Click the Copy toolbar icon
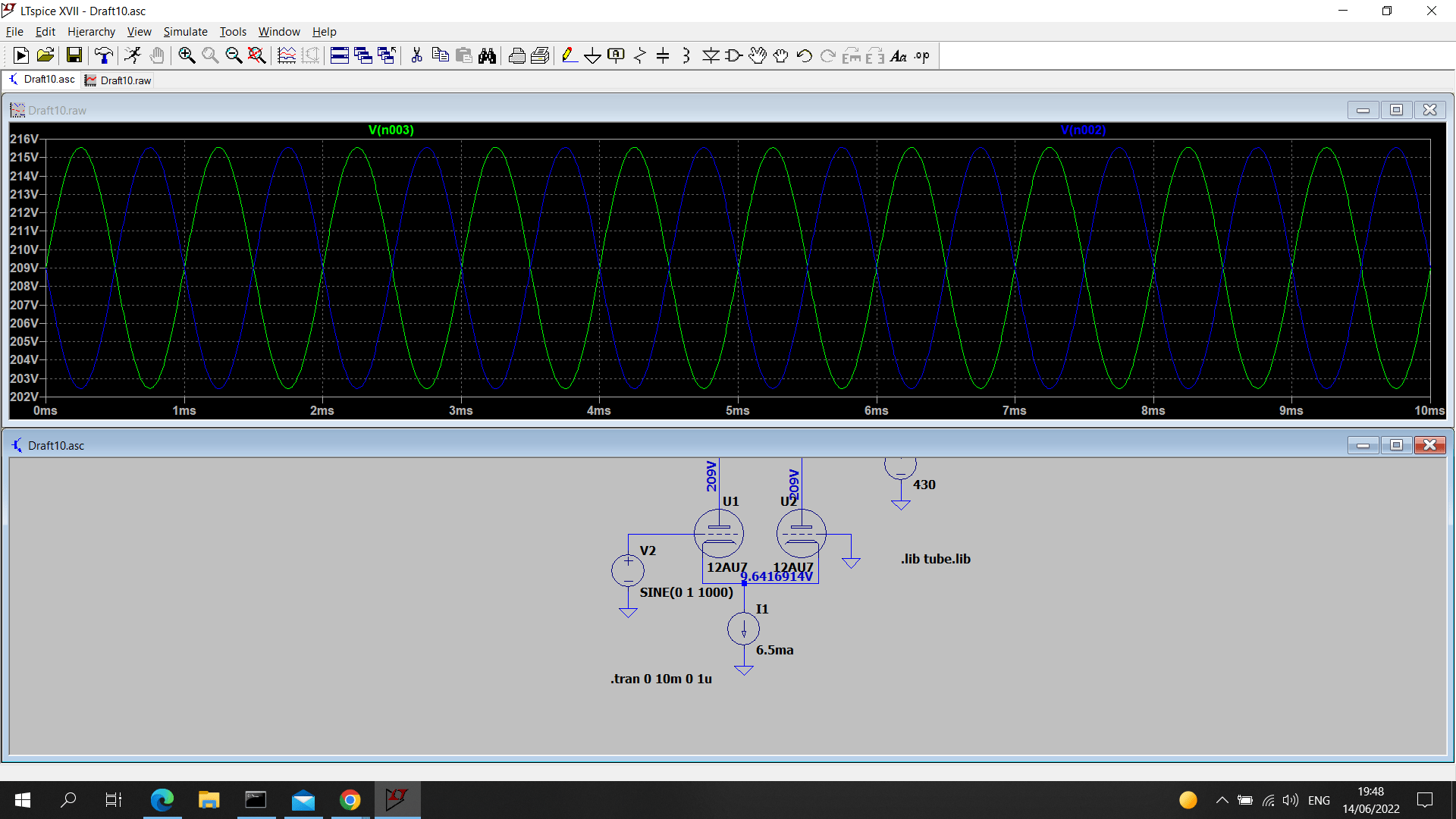 (440, 55)
